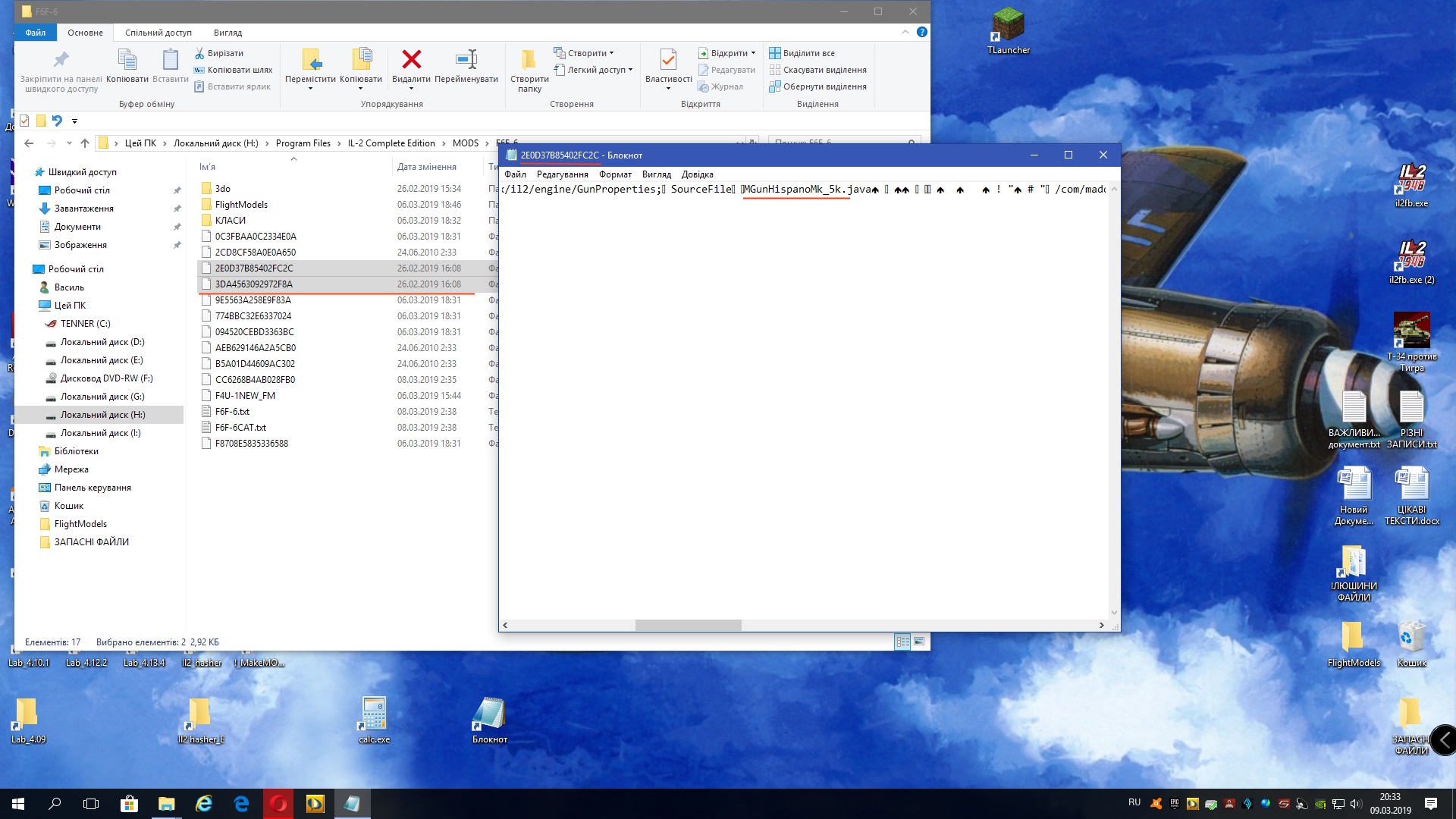This screenshot has width=1456, height=819.
Task: Click the red Delete (Видалити) ribbon icon
Action: click(x=411, y=60)
